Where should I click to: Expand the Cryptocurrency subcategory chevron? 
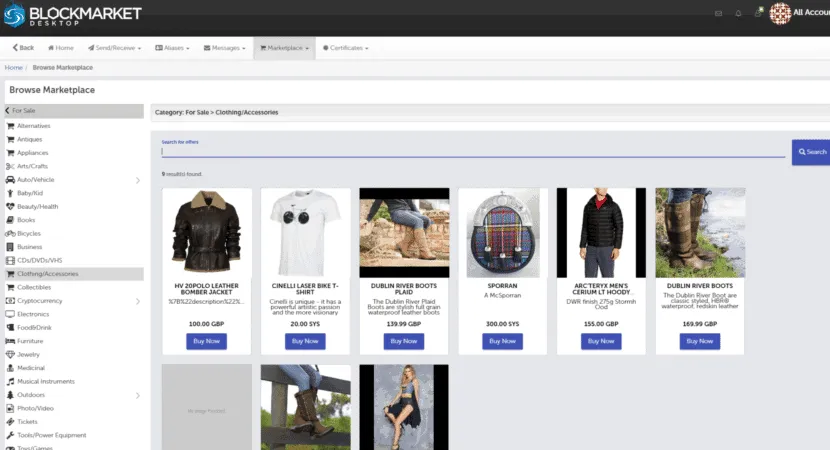click(138, 301)
